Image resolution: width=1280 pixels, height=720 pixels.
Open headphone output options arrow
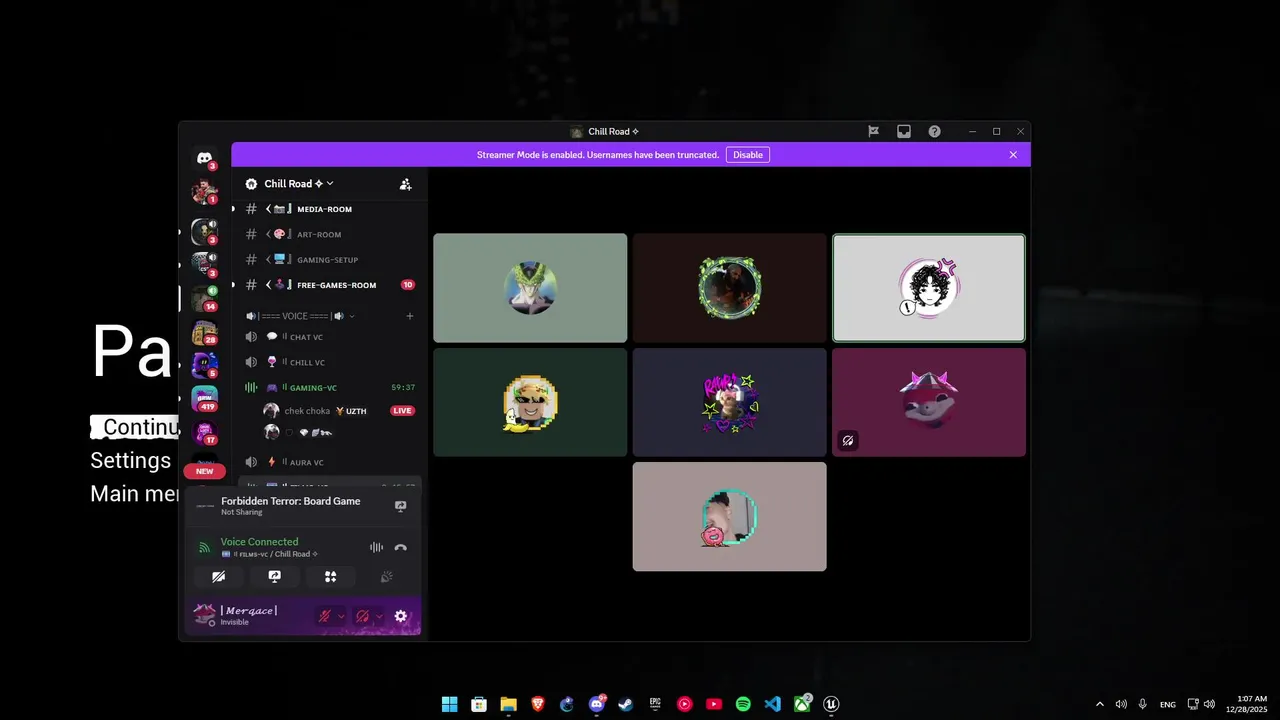[x=379, y=616]
